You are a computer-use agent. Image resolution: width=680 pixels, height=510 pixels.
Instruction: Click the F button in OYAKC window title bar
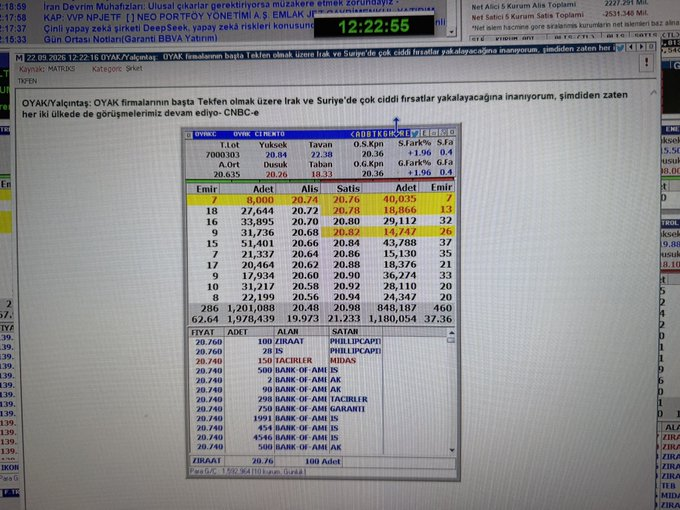(426, 133)
